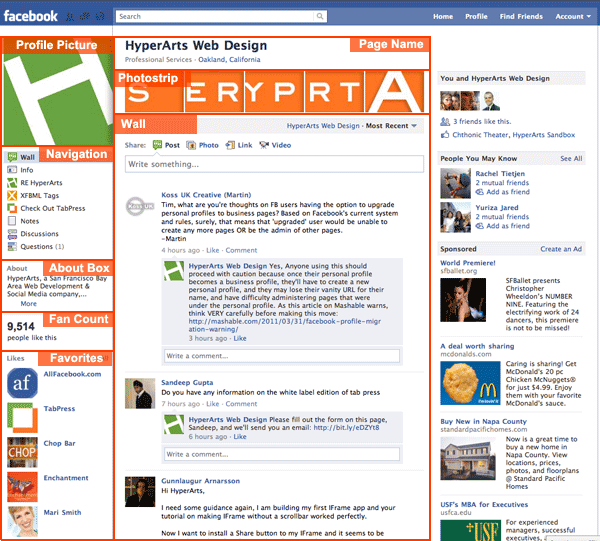Click the search magnifier icon
The image size is (600, 541).
coord(320,16)
